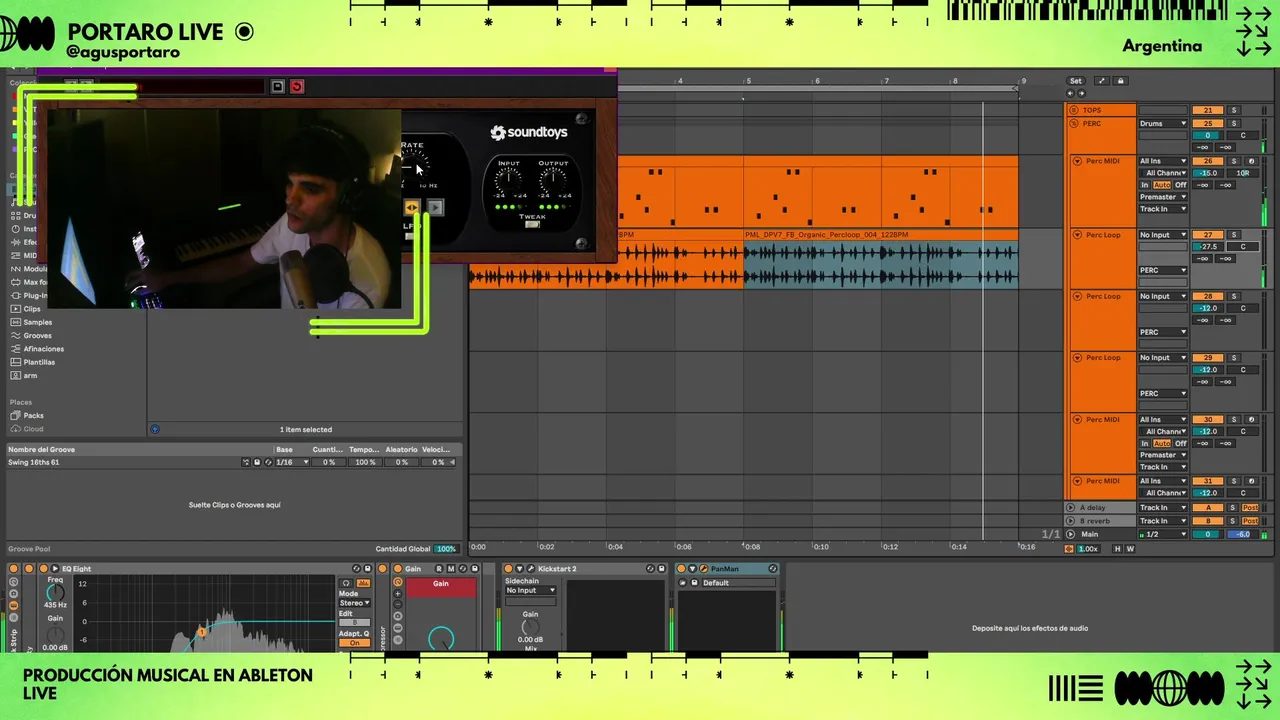Click the M button on Gain device
Viewport: 1280px width, 720px height.
click(x=451, y=569)
